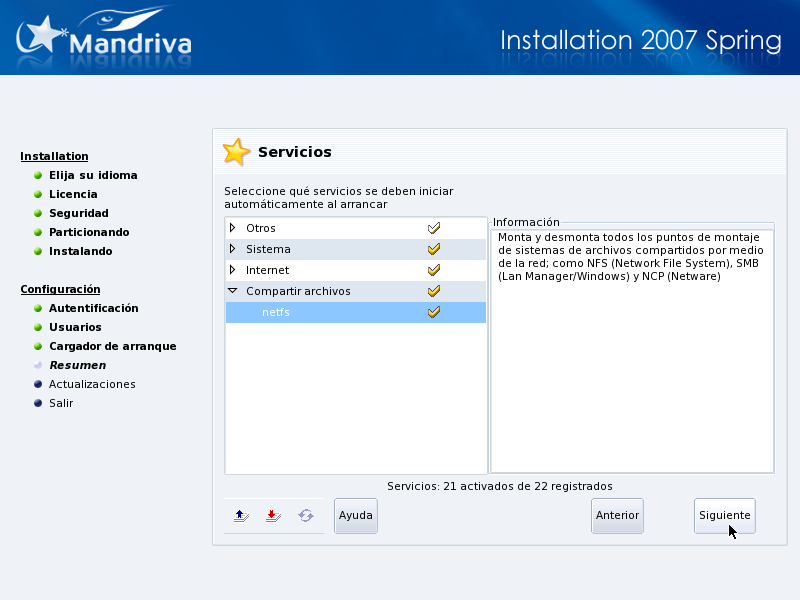
Task: Click the yellow star beside Servicios
Action: coord(236,152)
